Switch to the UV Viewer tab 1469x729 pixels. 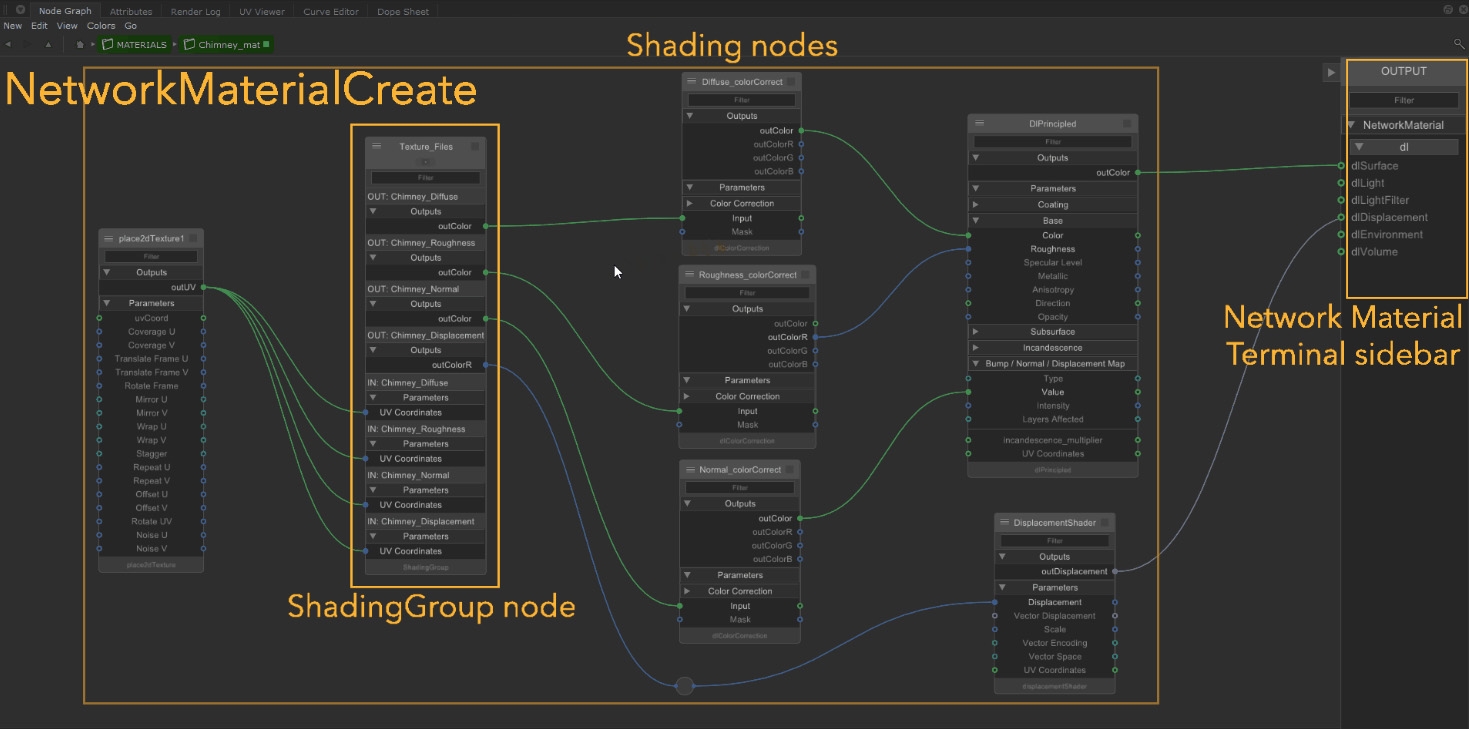pos(261,12)
